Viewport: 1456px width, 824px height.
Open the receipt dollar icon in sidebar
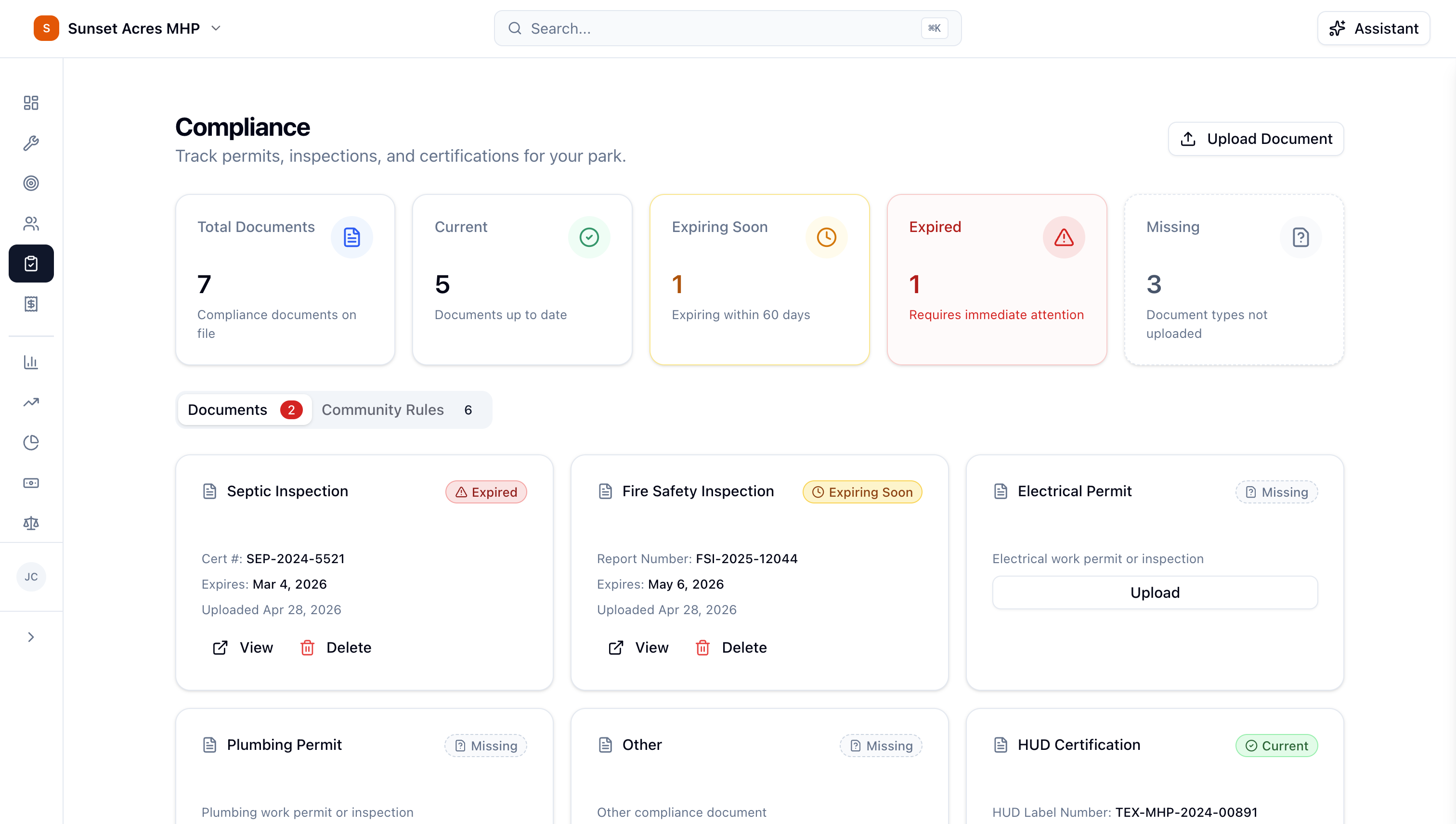pos(31,304)
